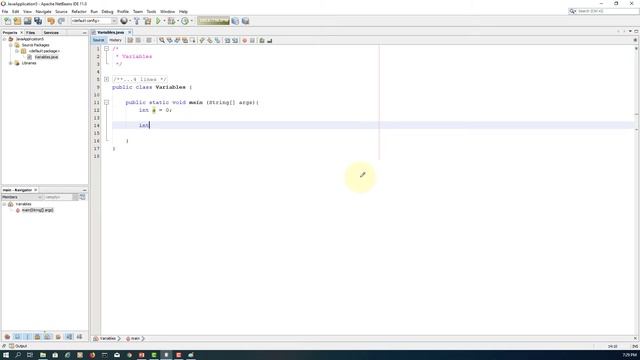Viewport: 640px width, 360px height.
Task: Open the Navigate menu
Action: [x=43, y=11]
